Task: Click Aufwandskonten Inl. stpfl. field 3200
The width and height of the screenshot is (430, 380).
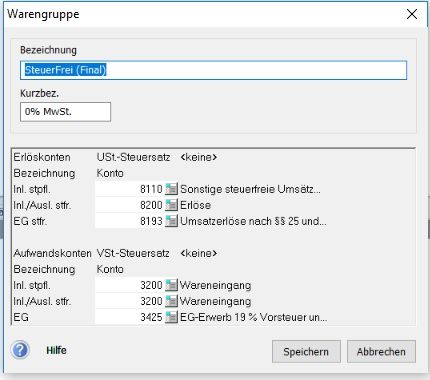Action: pyautogui.click(x=130, y=285)
